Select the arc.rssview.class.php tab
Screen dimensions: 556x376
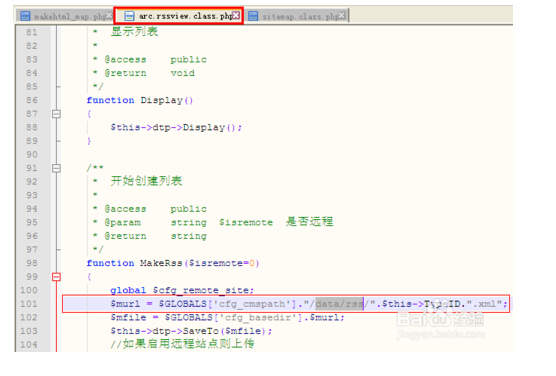pyautogui.click(x=179, y=16)
